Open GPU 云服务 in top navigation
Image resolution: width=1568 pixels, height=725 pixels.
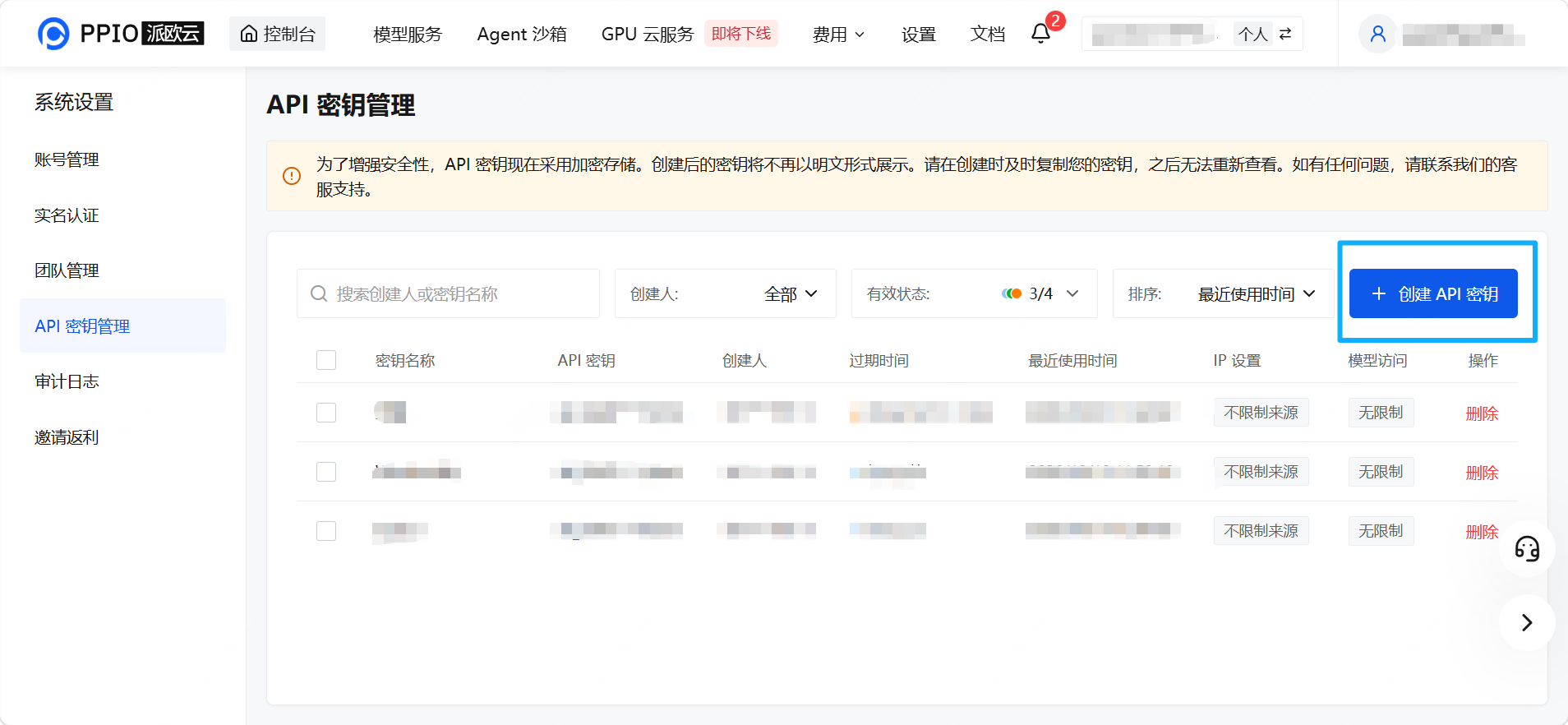[x=648, y=34]
